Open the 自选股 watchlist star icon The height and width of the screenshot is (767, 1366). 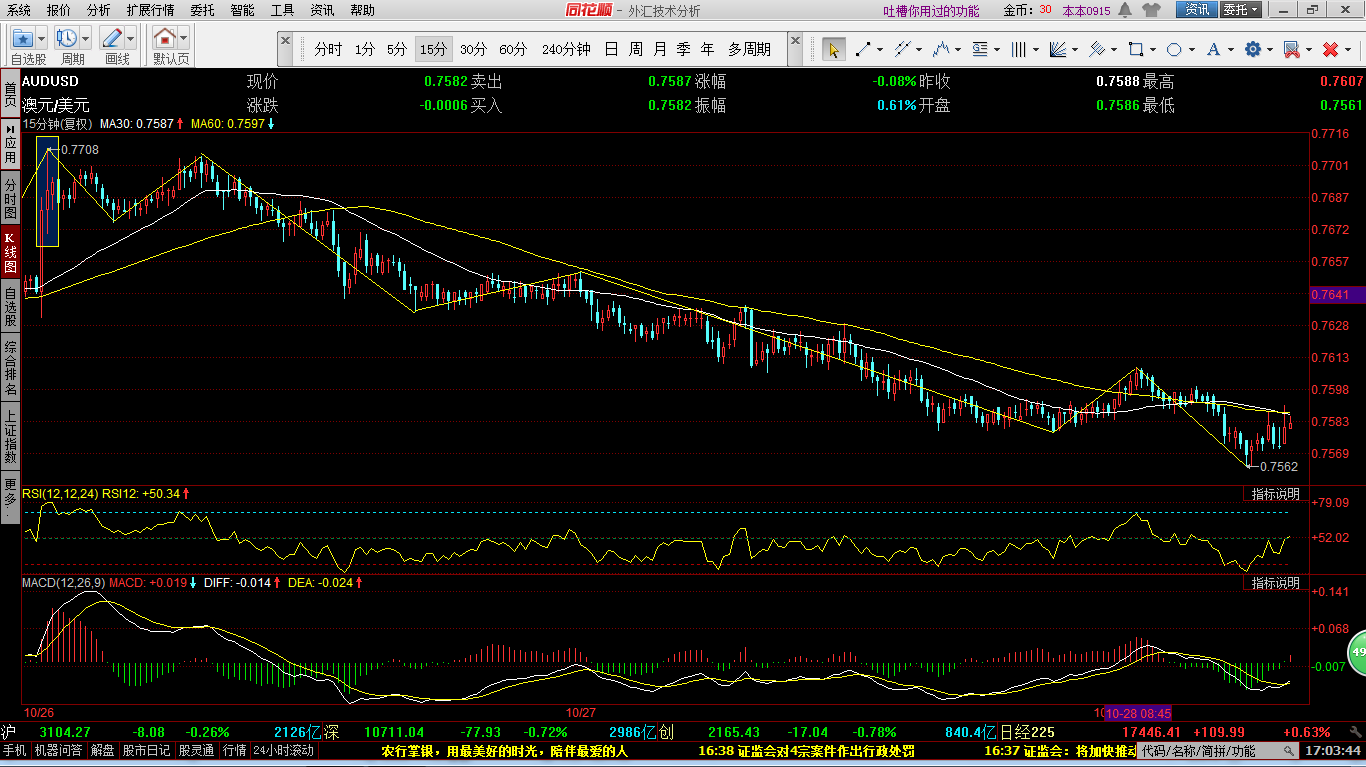point(23,38)
